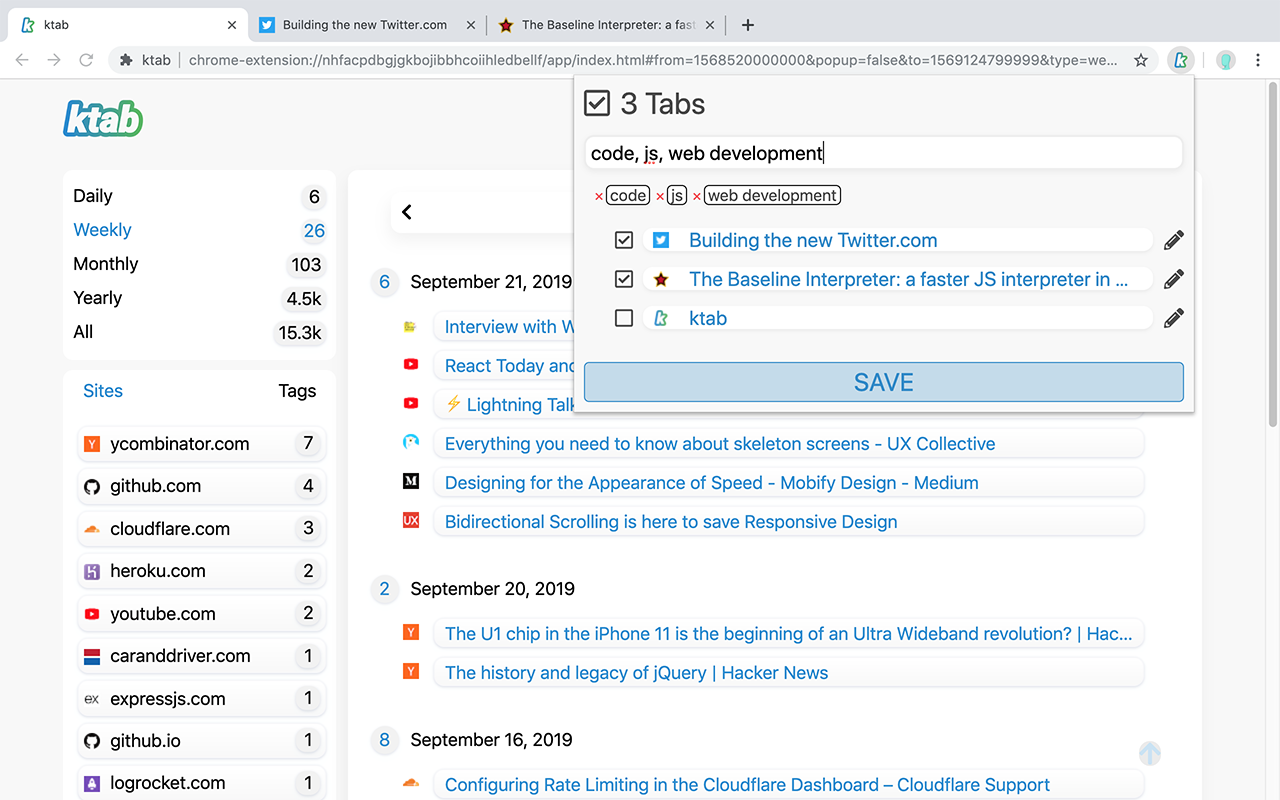This screenshot has height=800, width=1280.
Task: Remove the code tag with red x
Action: tap(599, 196)
